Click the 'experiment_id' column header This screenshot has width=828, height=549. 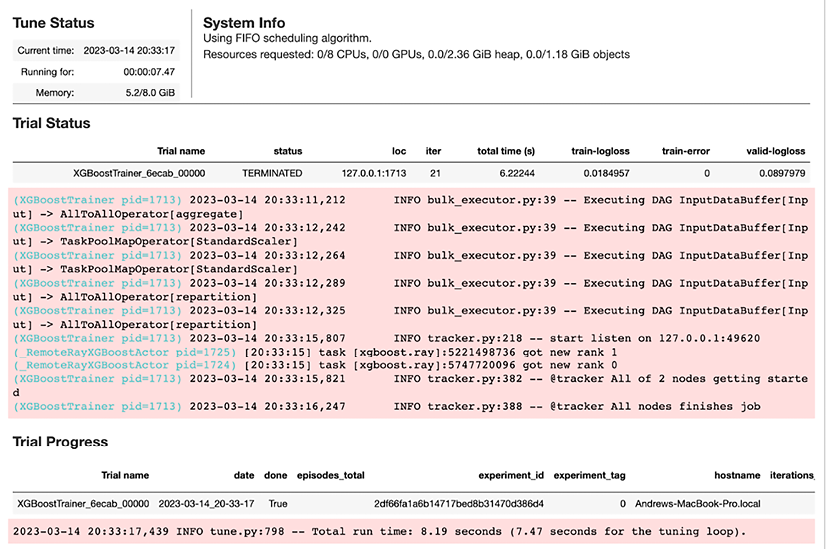[511, 475]
